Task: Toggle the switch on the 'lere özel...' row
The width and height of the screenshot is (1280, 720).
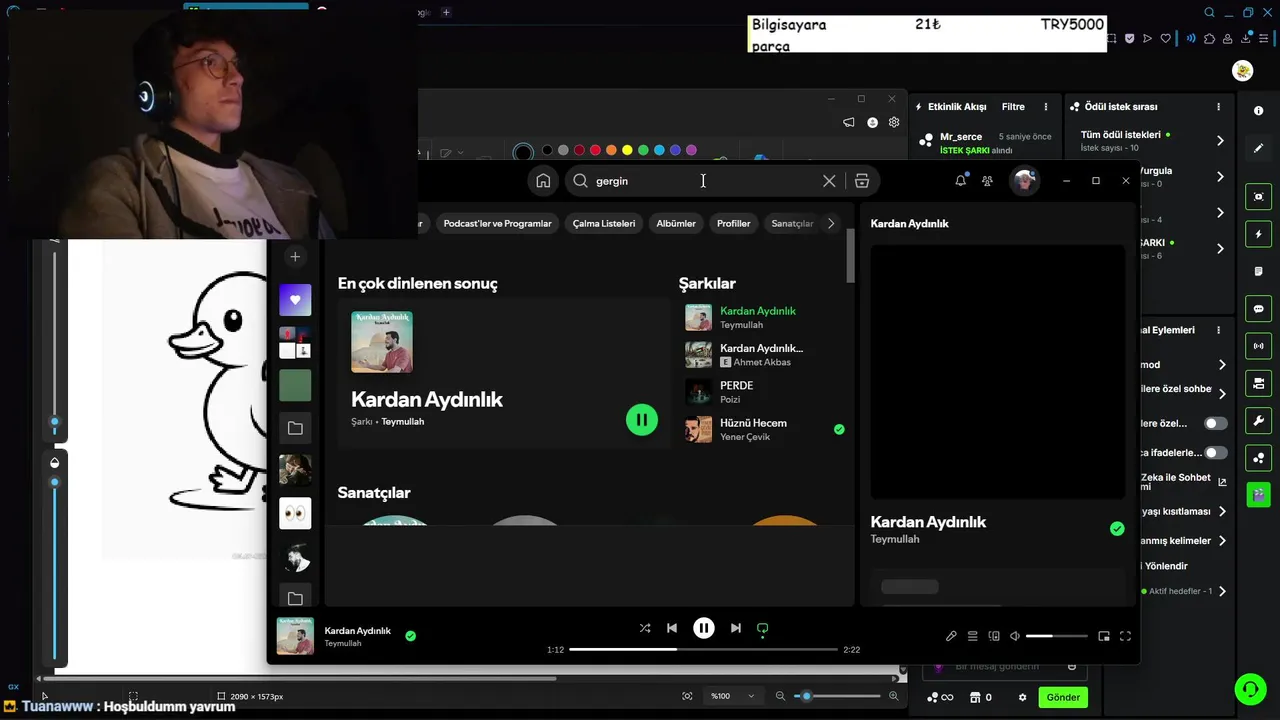Action: click(1215, 424)
